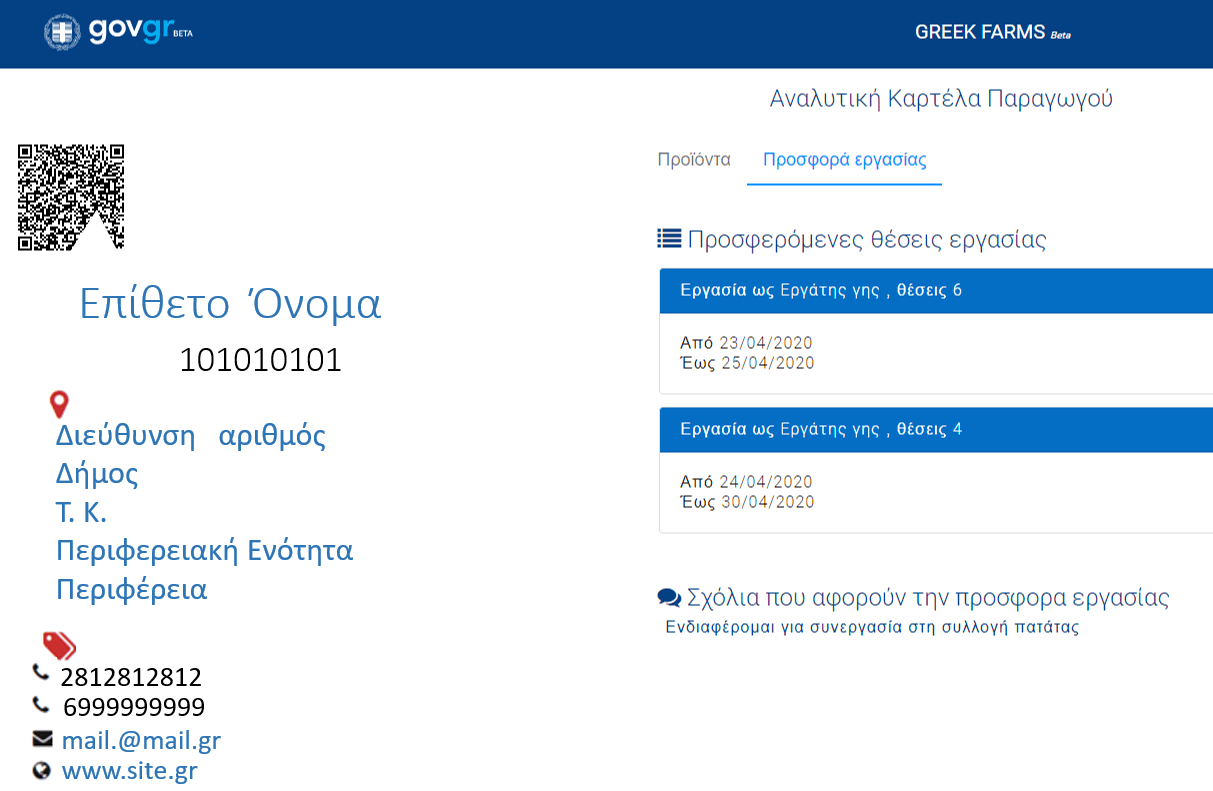1213x791 pixels.
Task: Open the mail.@mail.gr email link
Action: coord(141,740)
